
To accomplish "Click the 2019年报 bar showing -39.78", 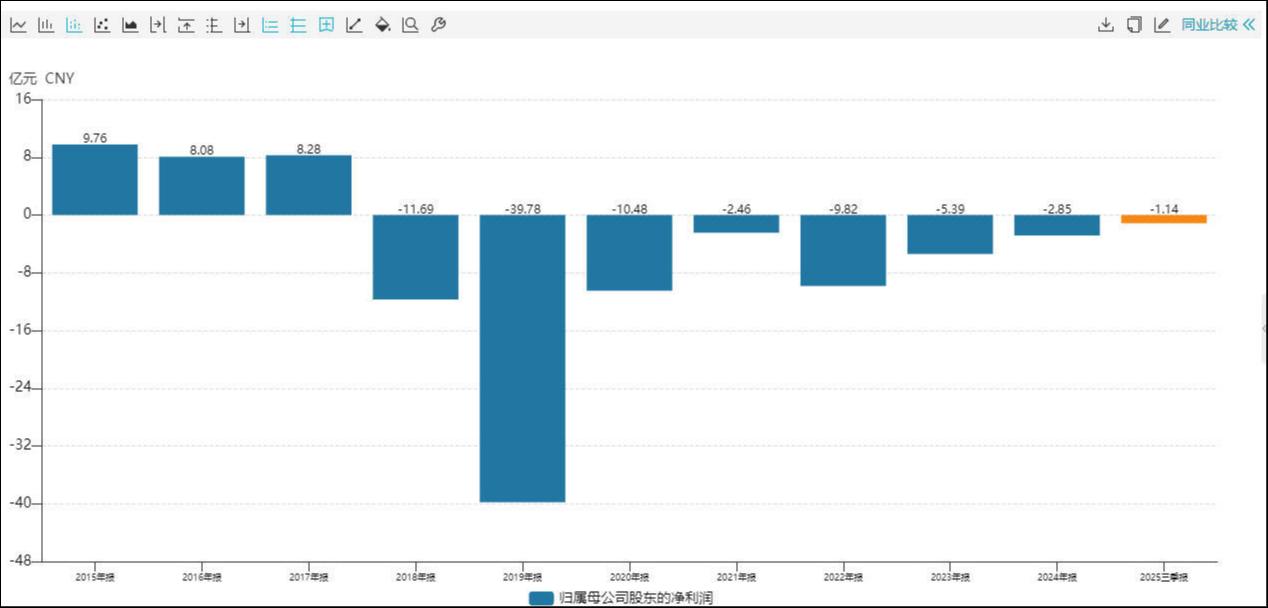I will [x=522, y=358].
